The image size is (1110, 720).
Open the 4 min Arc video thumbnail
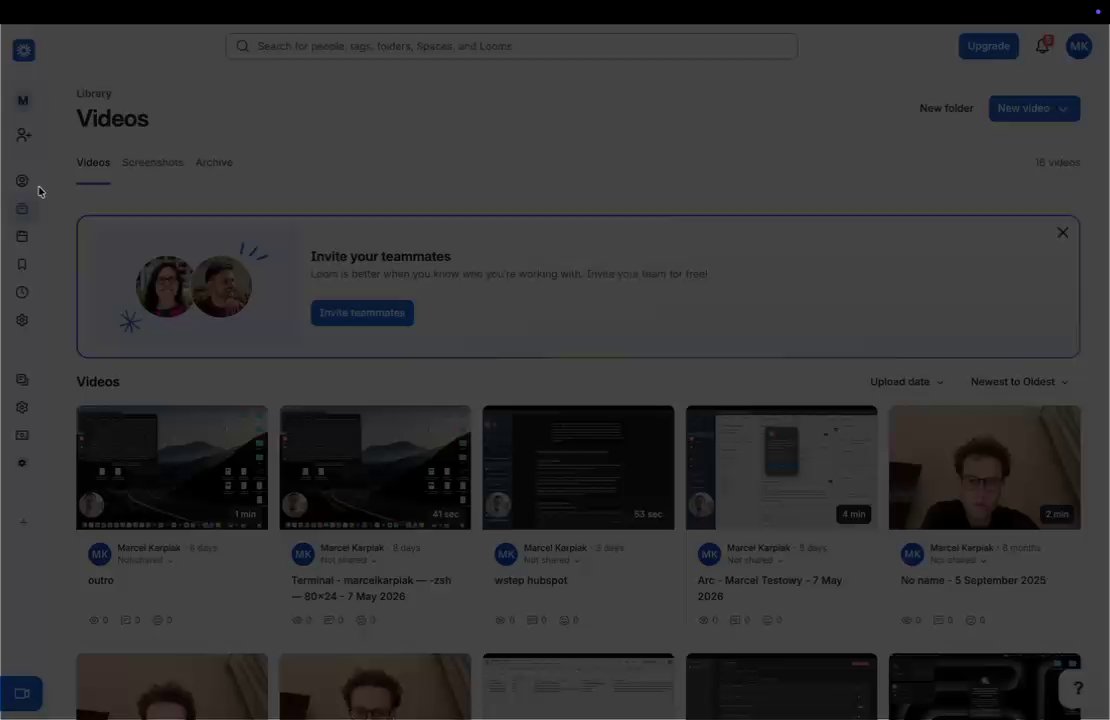pos(782,467)
